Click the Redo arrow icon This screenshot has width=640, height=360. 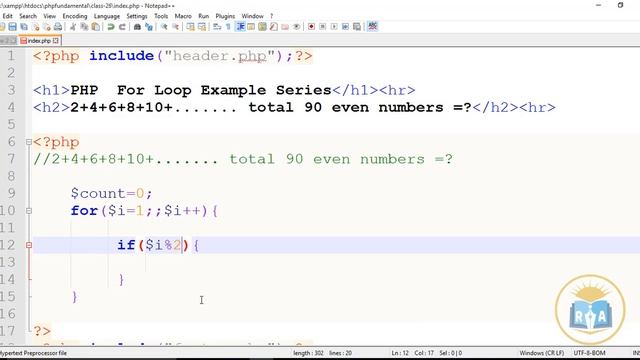122,27
